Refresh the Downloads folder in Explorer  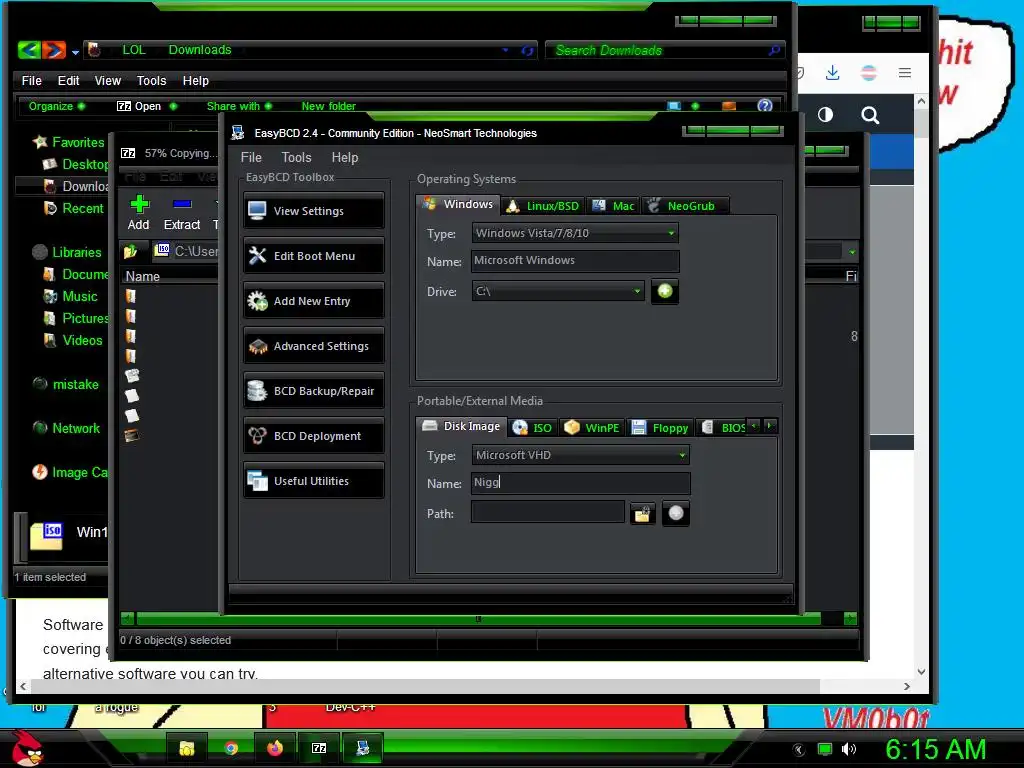tap(528, 50)
